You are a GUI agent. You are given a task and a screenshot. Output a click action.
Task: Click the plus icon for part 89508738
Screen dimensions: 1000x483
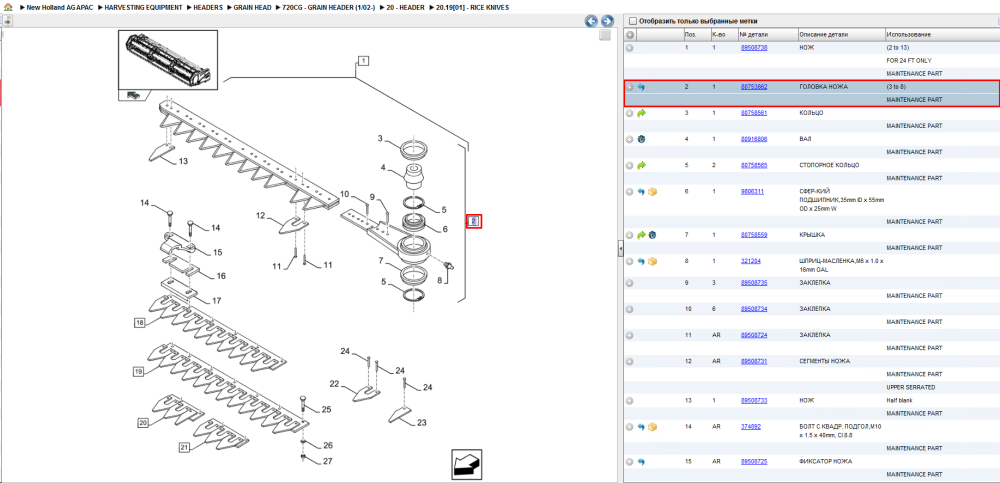[x=629, y=48]
